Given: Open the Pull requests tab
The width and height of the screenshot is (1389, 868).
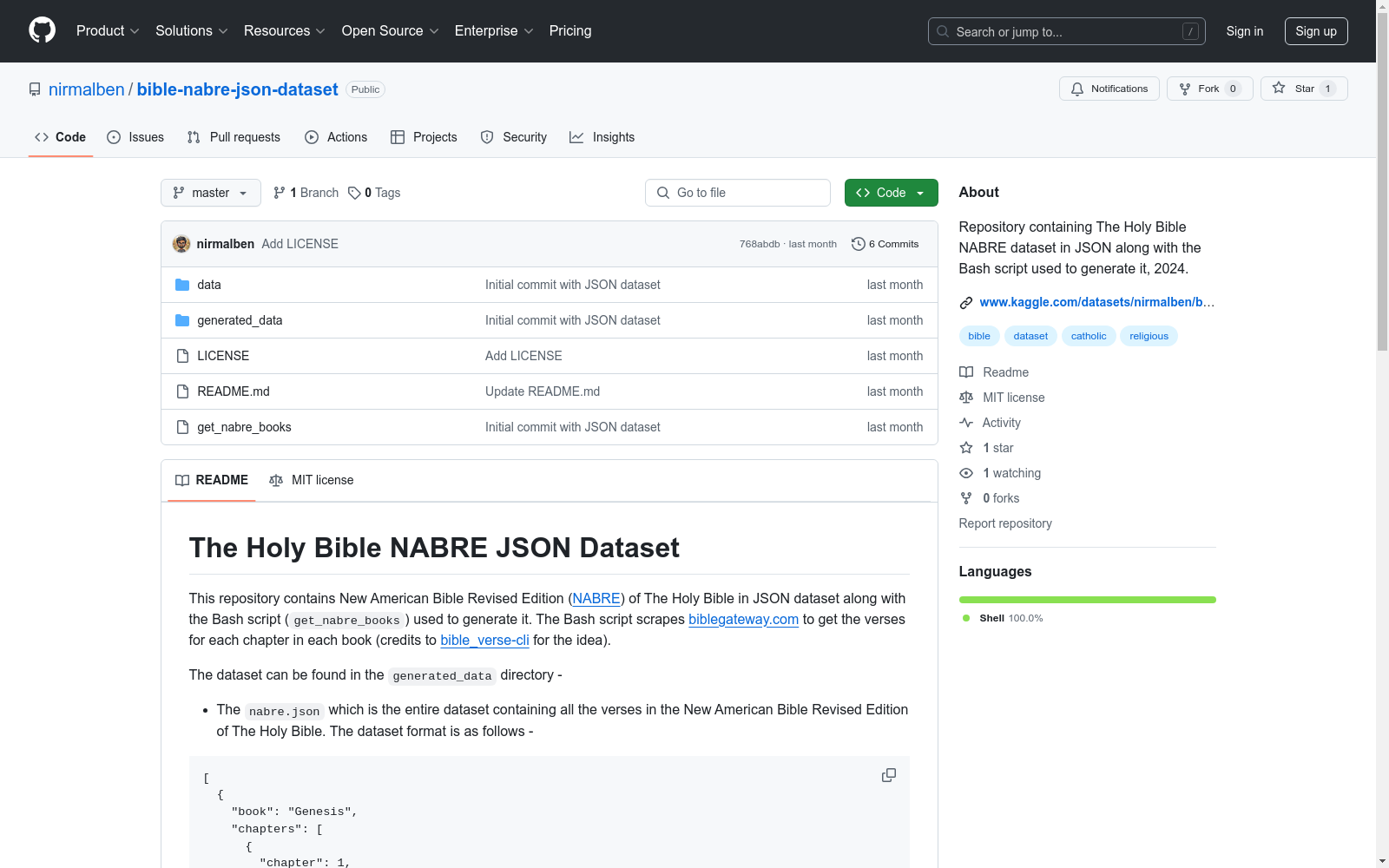Looking at the screenshot, I should tap(234, 137).
